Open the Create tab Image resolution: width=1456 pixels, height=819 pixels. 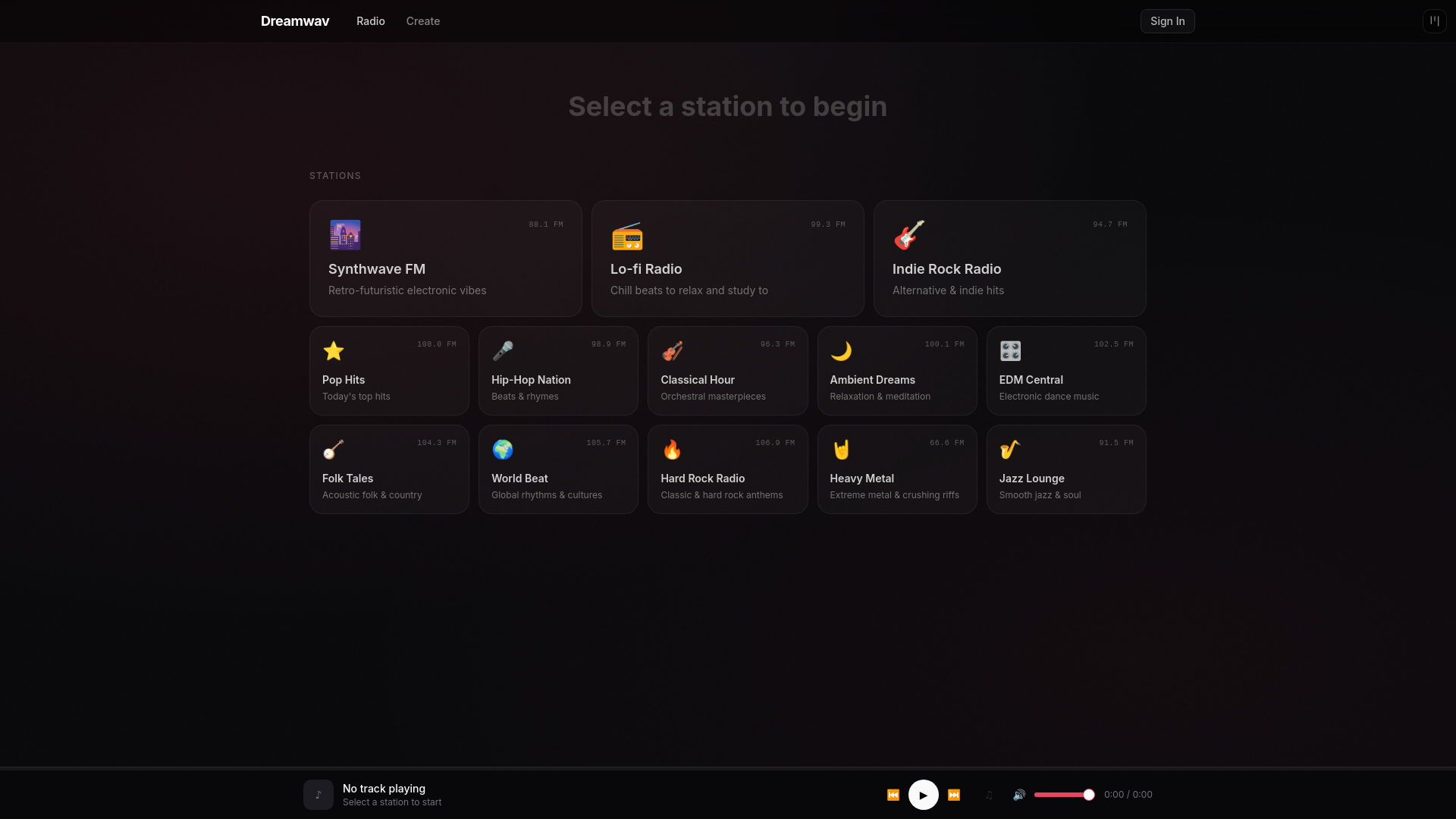click(x=423, y=21)
